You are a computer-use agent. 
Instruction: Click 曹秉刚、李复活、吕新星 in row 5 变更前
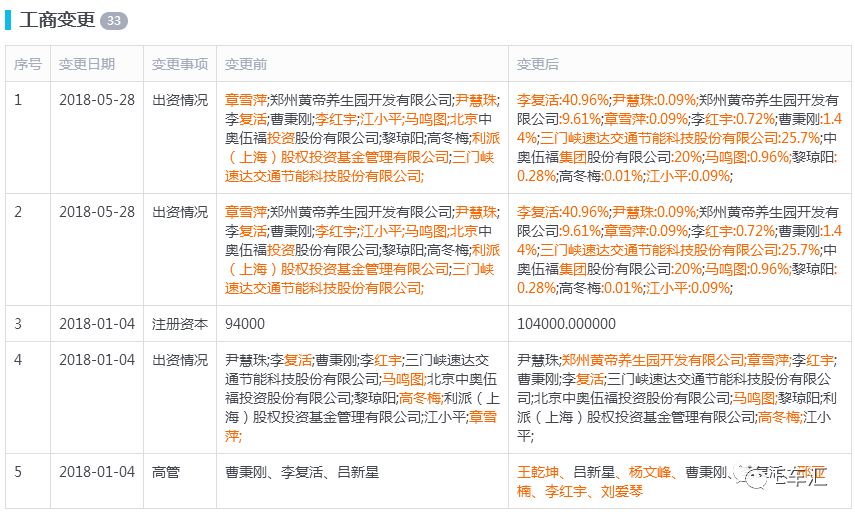pyautogui.click(x=302, y=472)
